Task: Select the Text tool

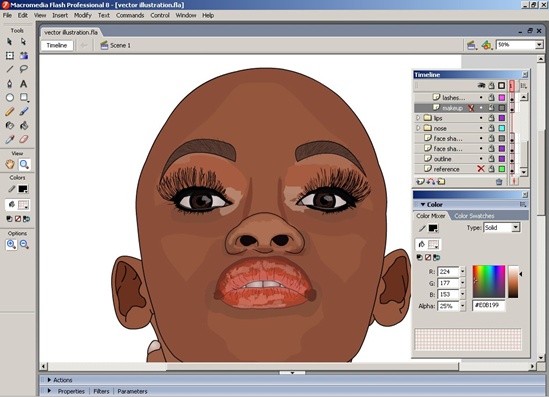Action: coord(23,84)
